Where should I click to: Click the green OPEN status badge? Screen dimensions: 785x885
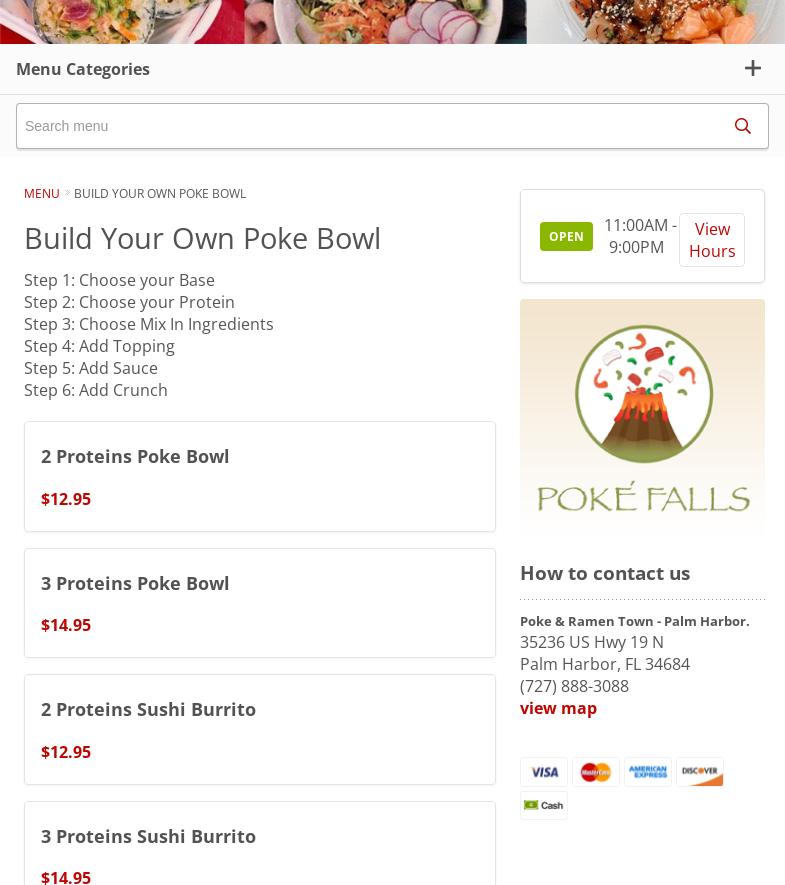point(566,237)
